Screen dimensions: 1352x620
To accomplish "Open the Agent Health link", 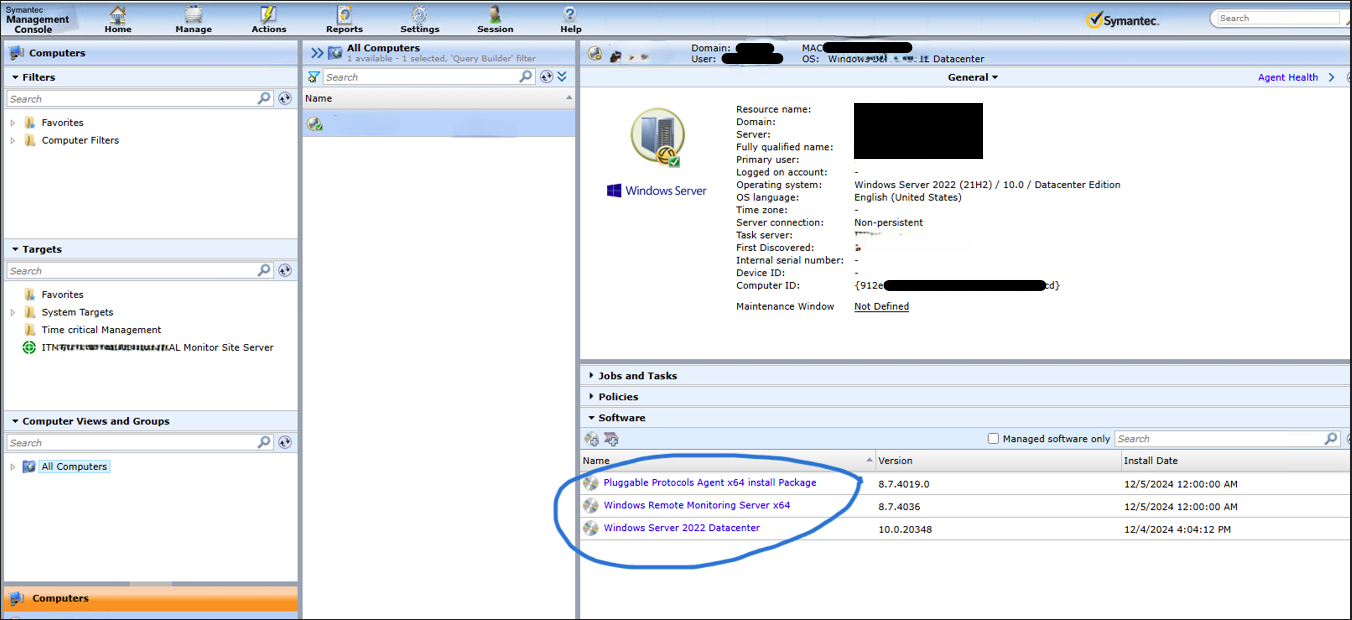I will coord(1287,77).
